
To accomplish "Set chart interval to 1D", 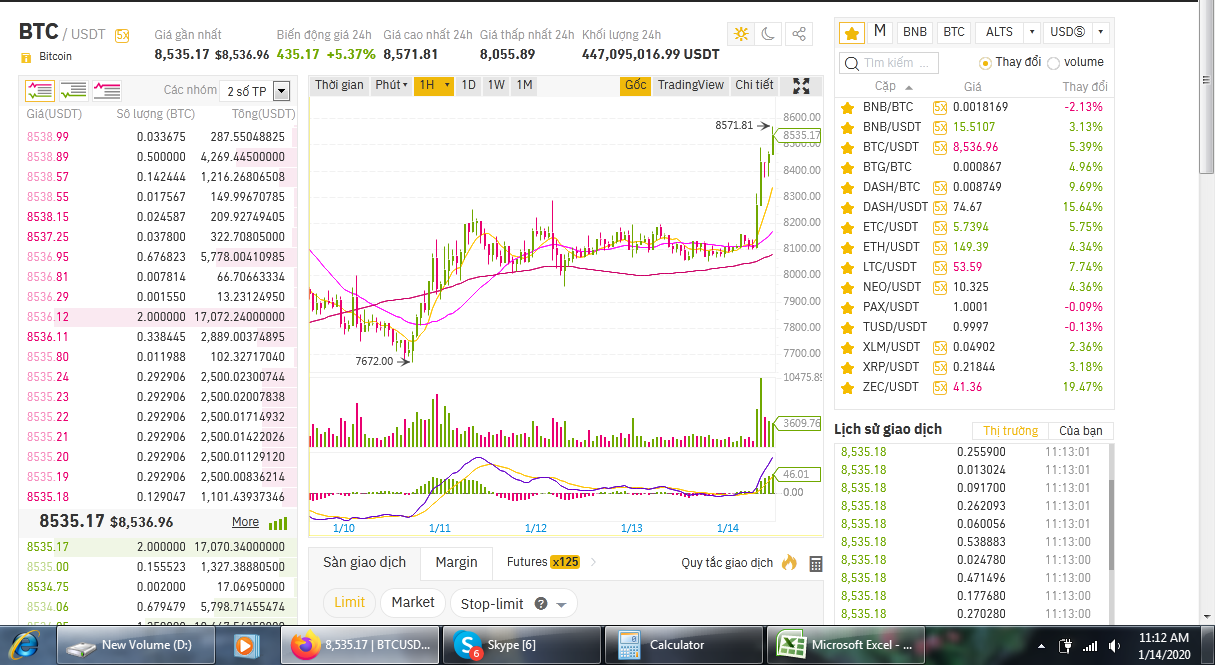I will pyautogui.click(x=468, y=85).
